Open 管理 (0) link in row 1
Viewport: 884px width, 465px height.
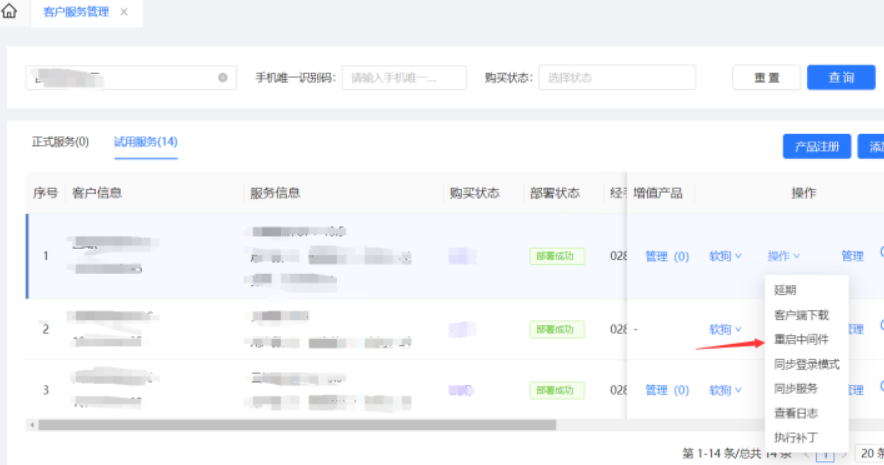coord(667,256)
